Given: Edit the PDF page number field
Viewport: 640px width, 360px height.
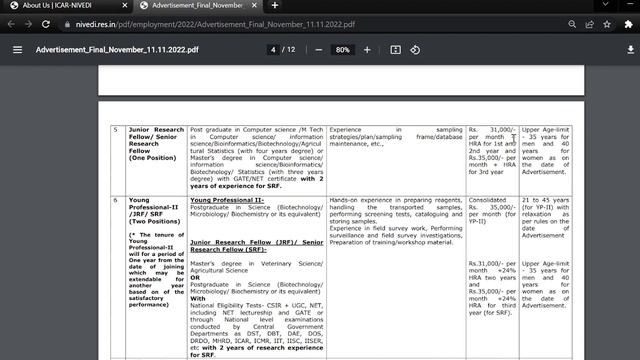Looking at the screenshot, I should tap(273, 50).
